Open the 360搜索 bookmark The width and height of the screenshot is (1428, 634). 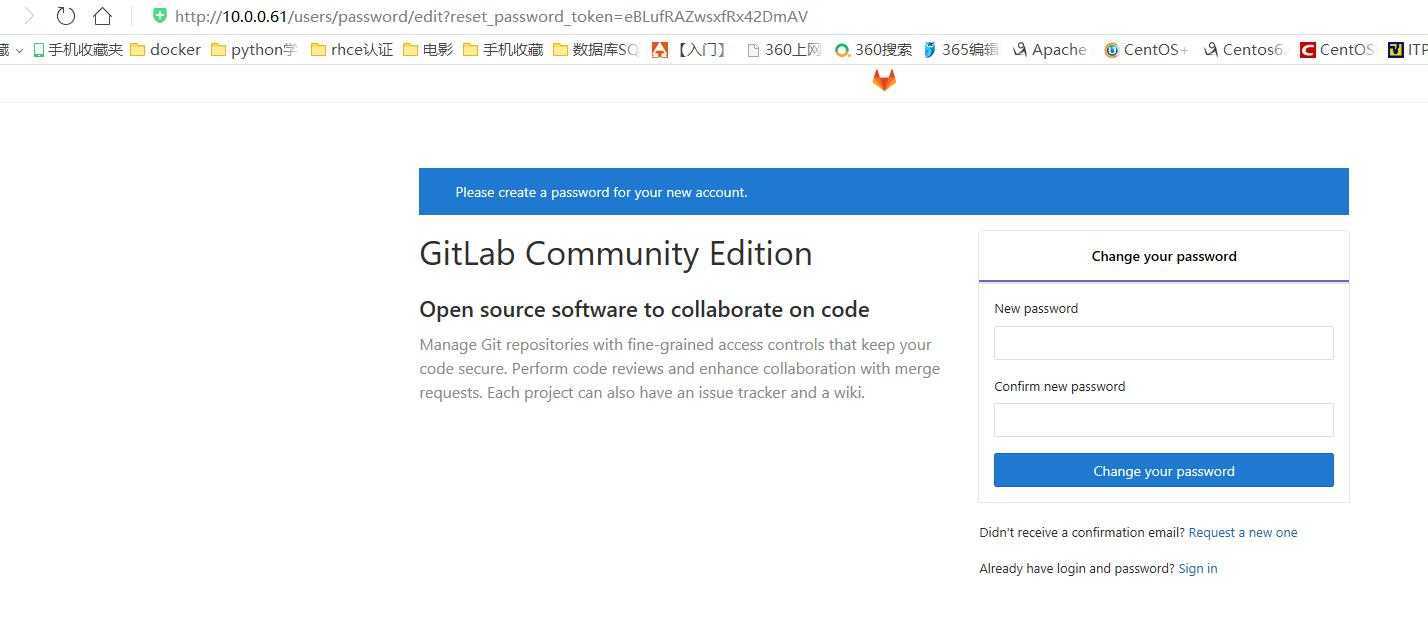(873, 49)
